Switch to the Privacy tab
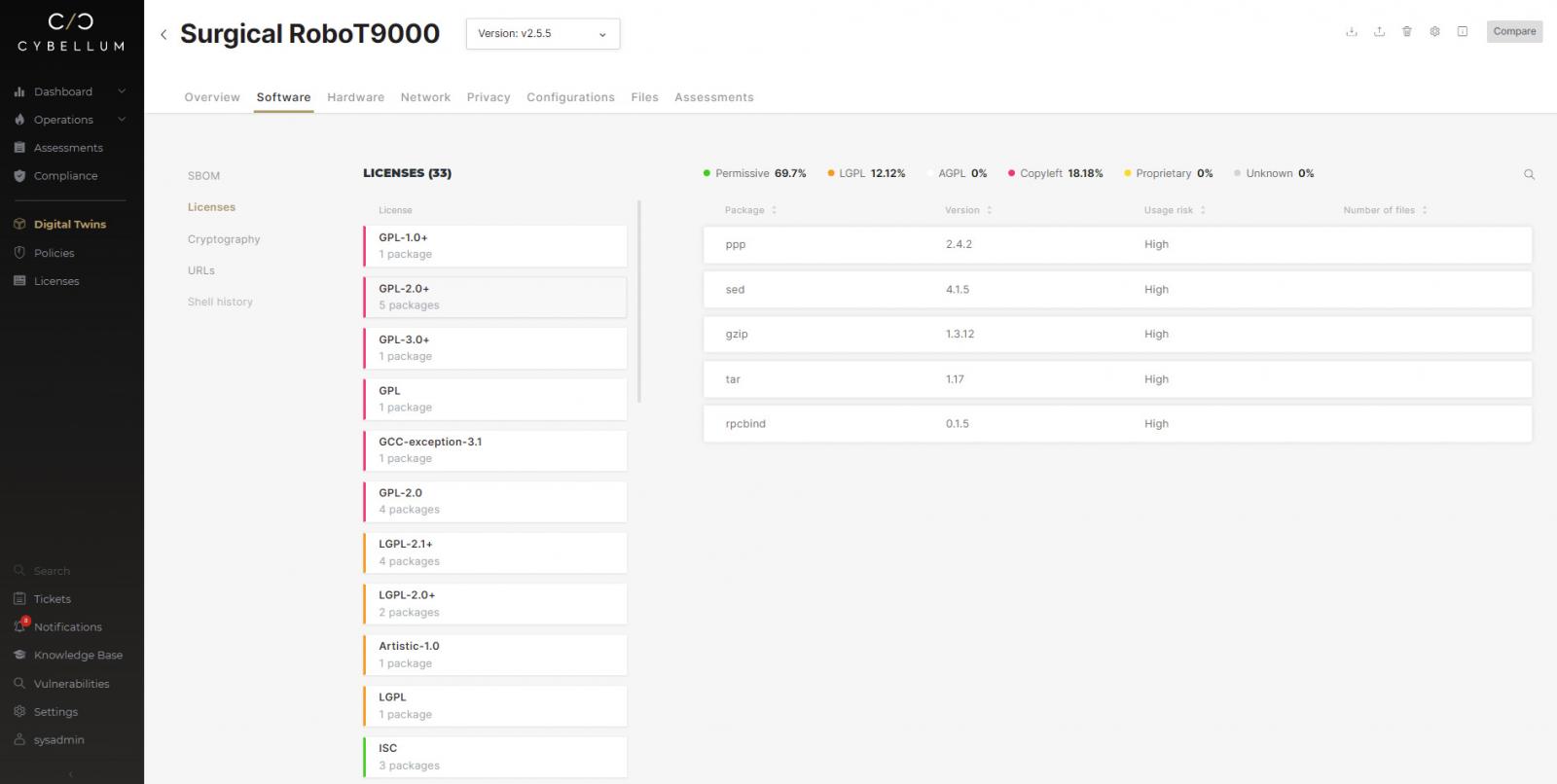Image resolution: width=1557 pixels, height=784 pixels. [489, 97]
